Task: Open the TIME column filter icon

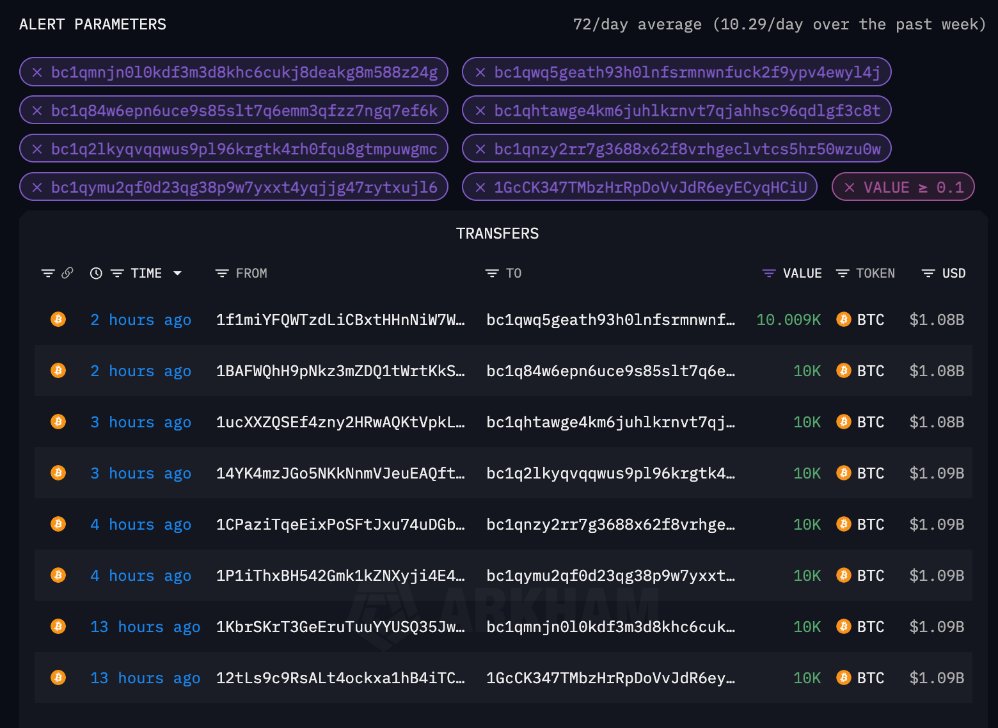Action: [x=117, y=273]
